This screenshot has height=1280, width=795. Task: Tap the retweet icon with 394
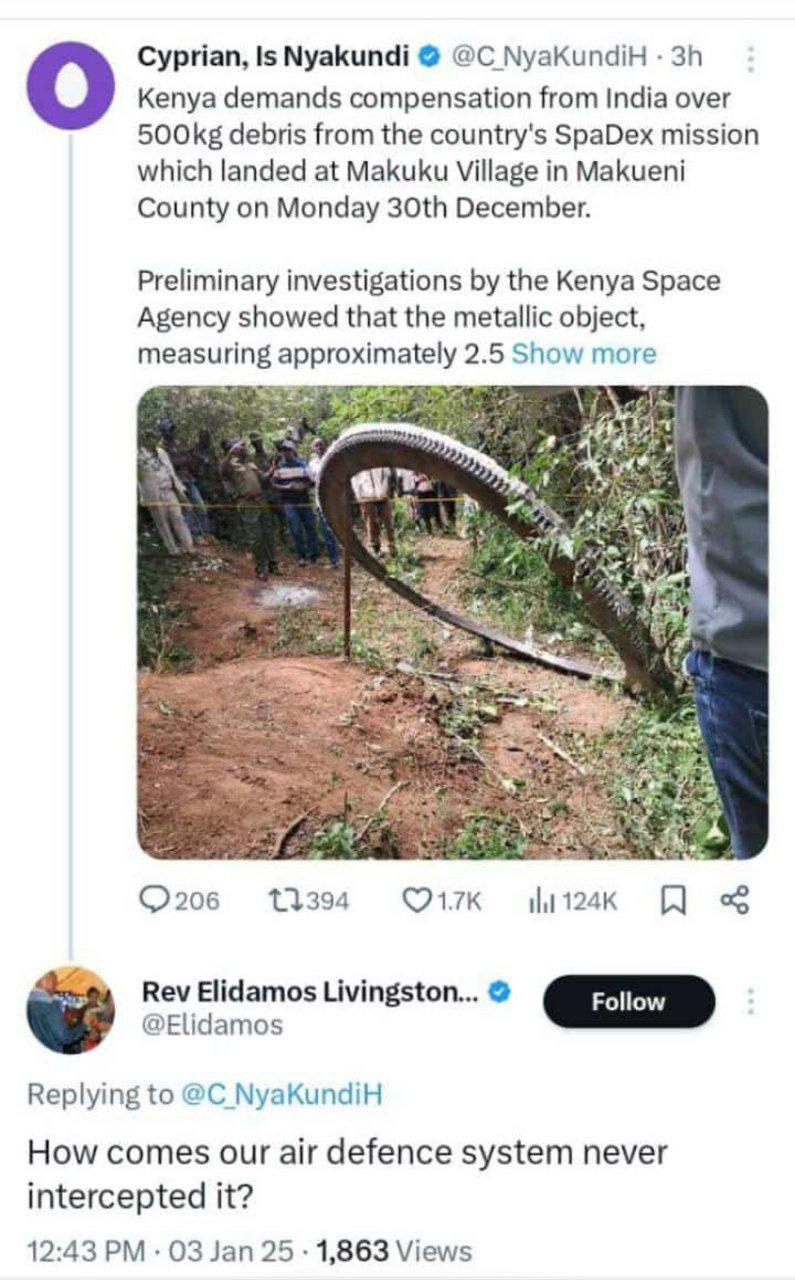pyautogui.click(x=283, y=901)
